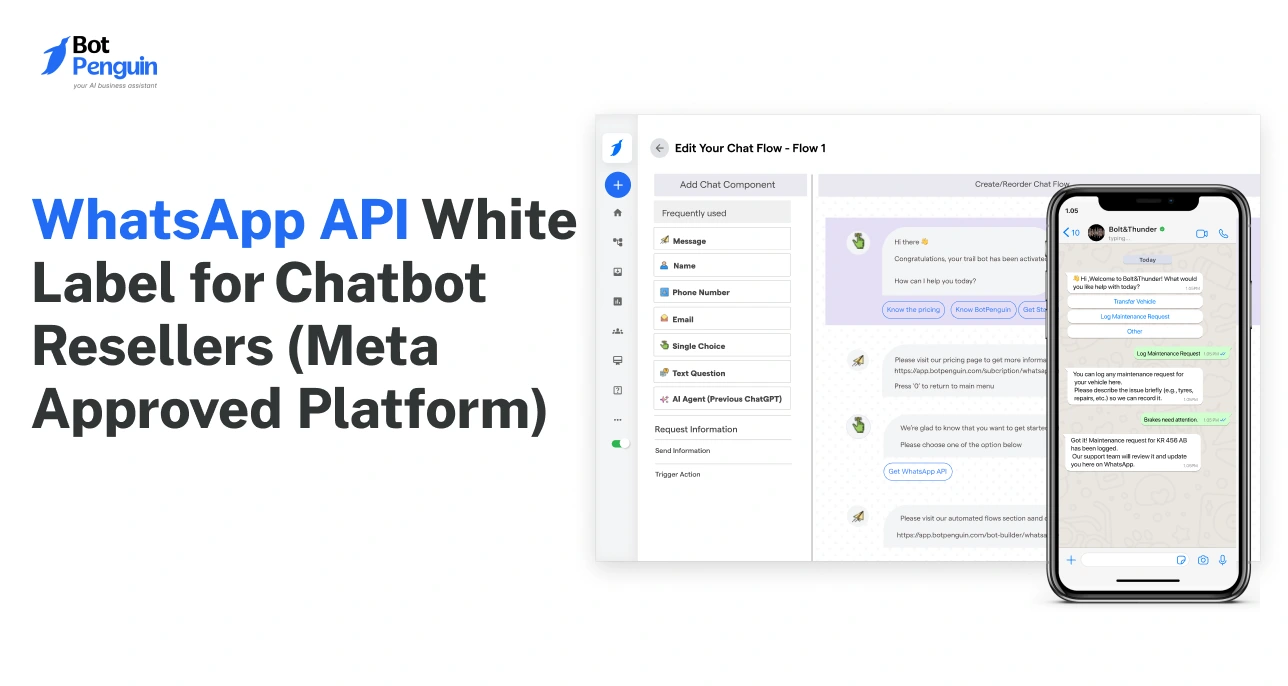Viewport: 1288px width, 686px height.
Task: Click the microphone icon in the phone chat
Action: point(1222,560)
